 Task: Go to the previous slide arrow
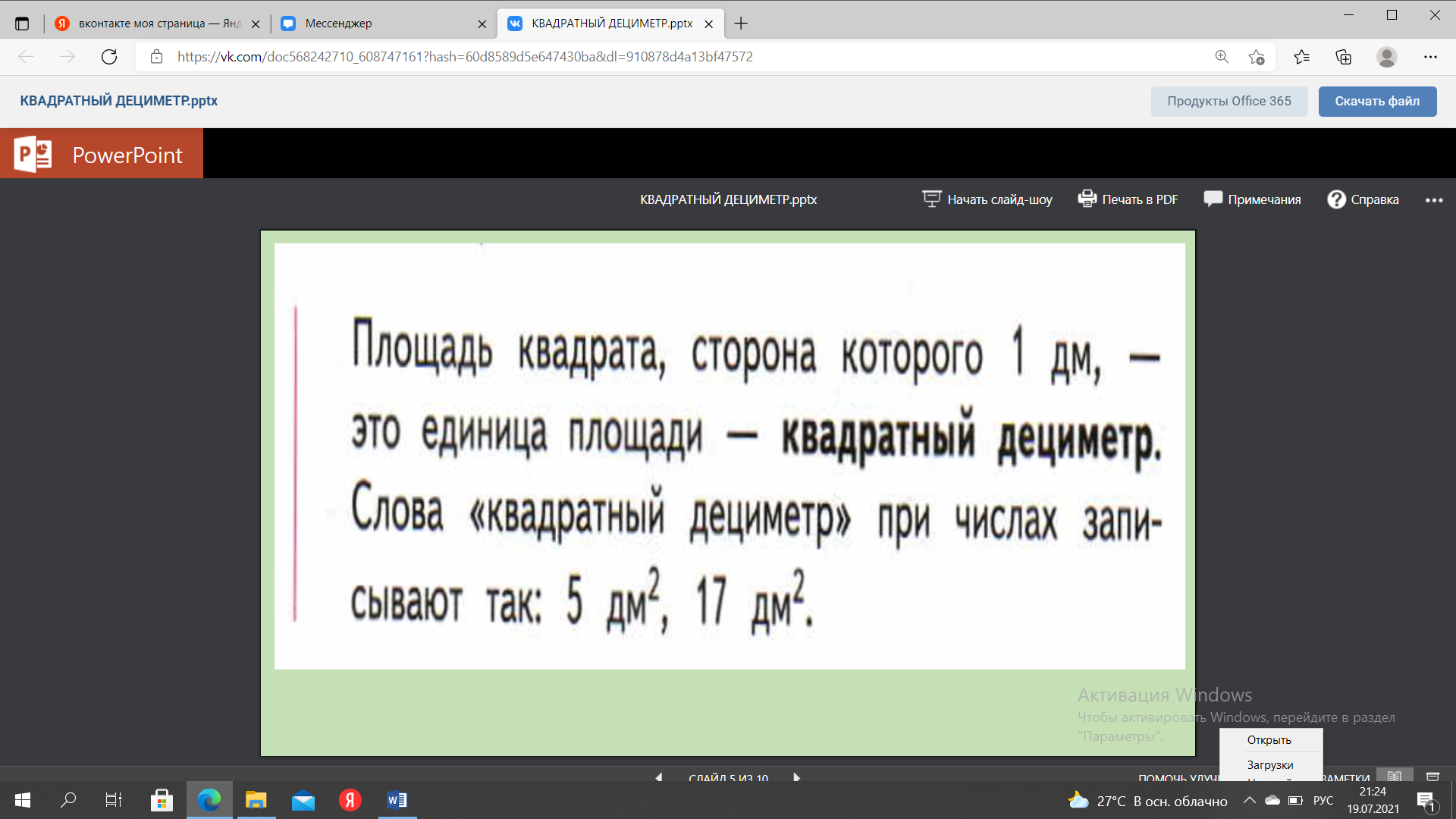(658, 777)
